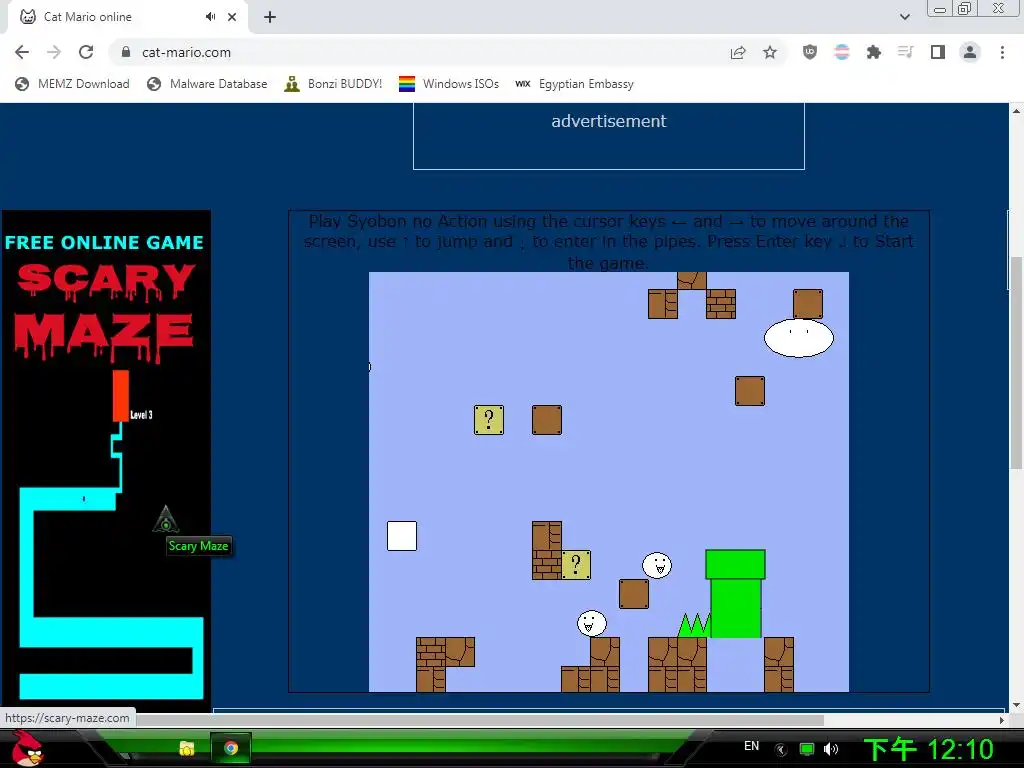Image resolution: width=1024 pixels, height=768 pixels.
Task: Click the round white enemy on ground
Action: coord(592,624)
